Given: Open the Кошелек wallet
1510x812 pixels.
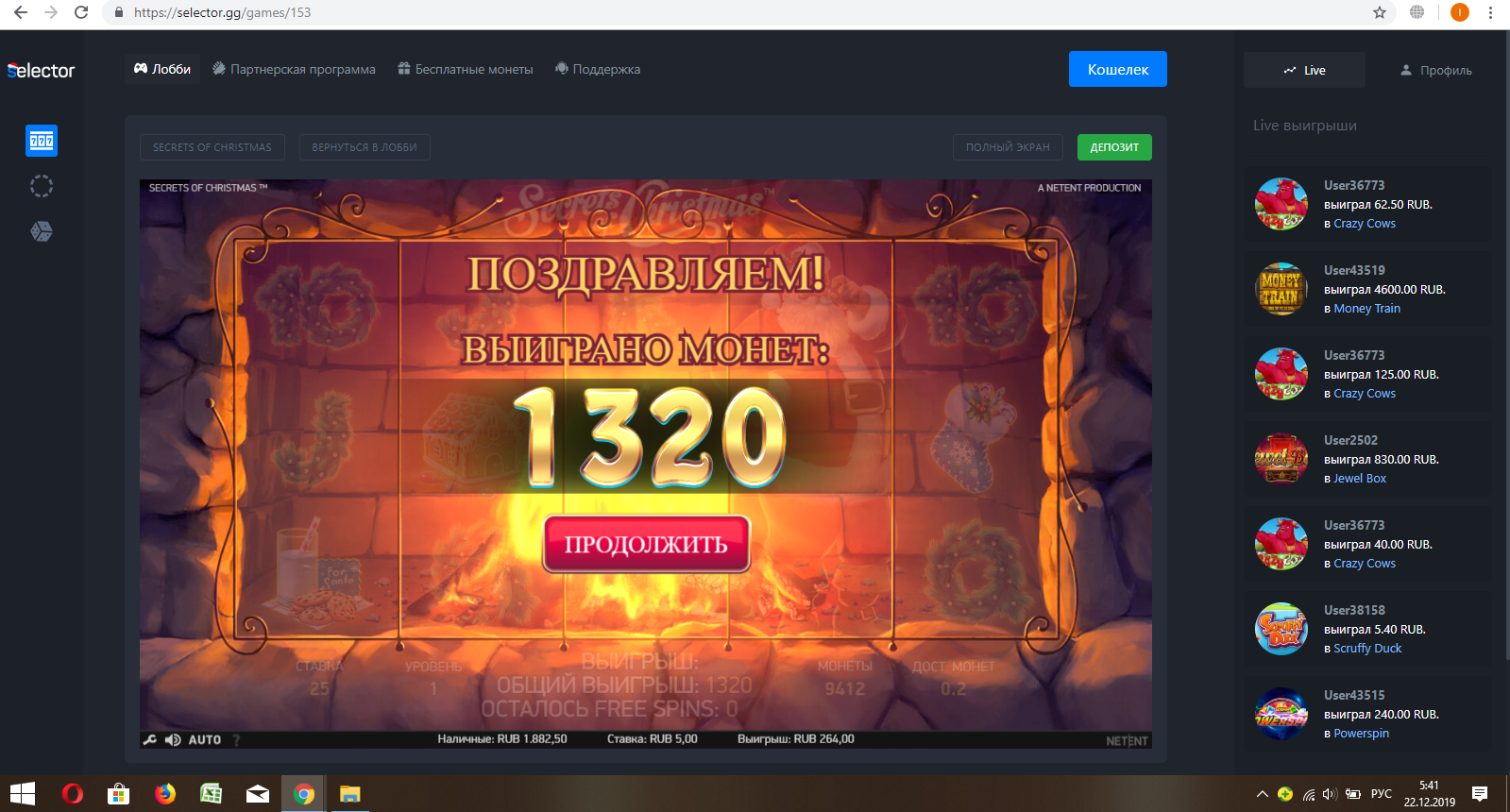Looking at the screenshot, I should (x=1118, y=69).
